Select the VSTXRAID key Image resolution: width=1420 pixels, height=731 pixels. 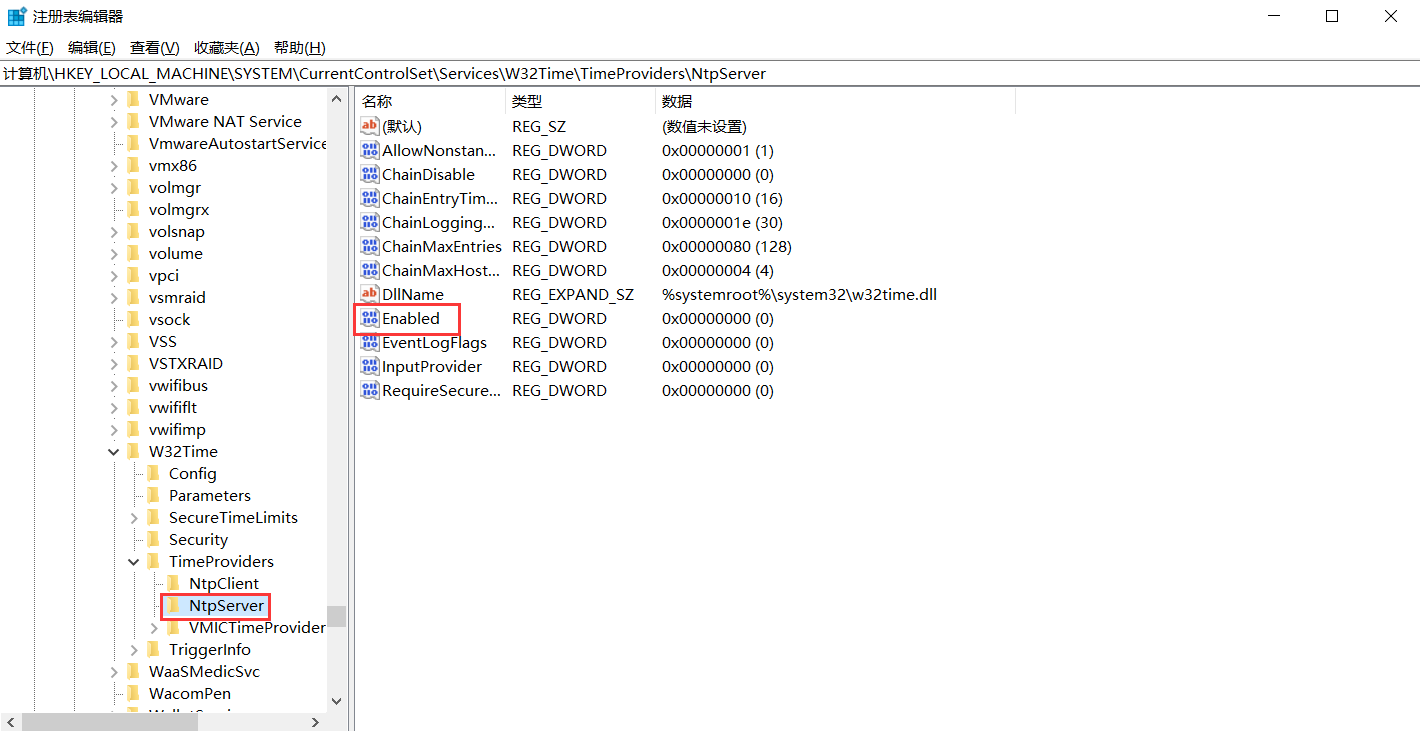click(186, 364)
